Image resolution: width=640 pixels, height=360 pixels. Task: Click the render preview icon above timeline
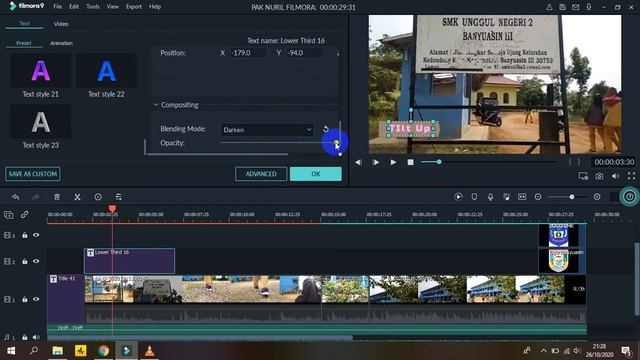(x=458, y=197)
